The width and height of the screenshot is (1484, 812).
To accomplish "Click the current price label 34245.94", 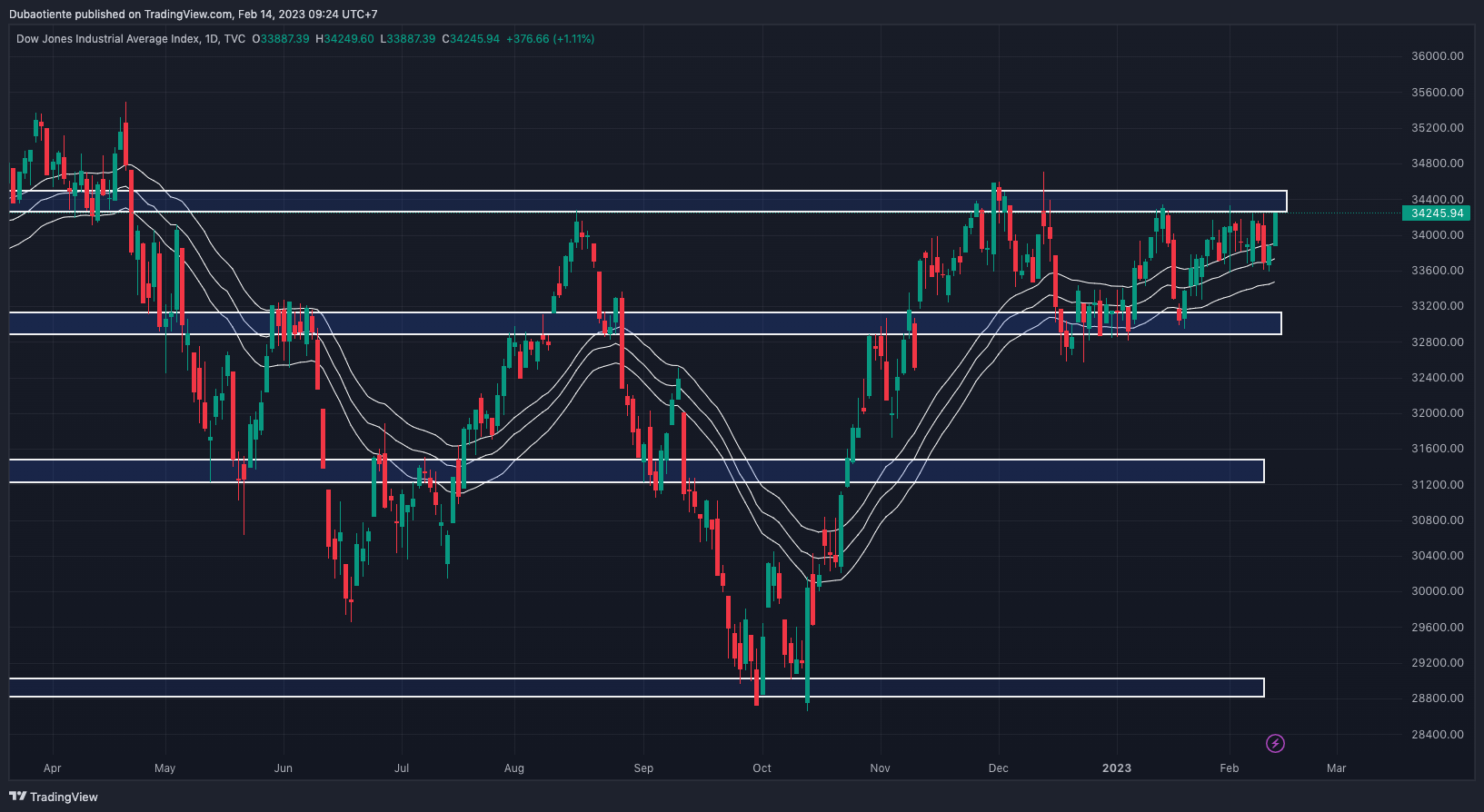I will pos(1437,213).
